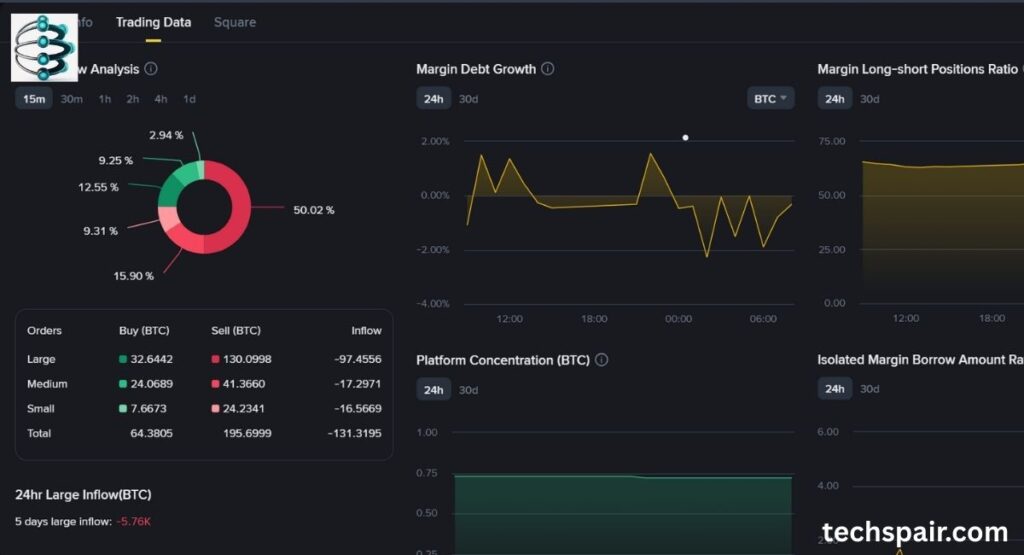Set money flow interval to 1d
This screenshot has height=555, width=1024.
189,99
